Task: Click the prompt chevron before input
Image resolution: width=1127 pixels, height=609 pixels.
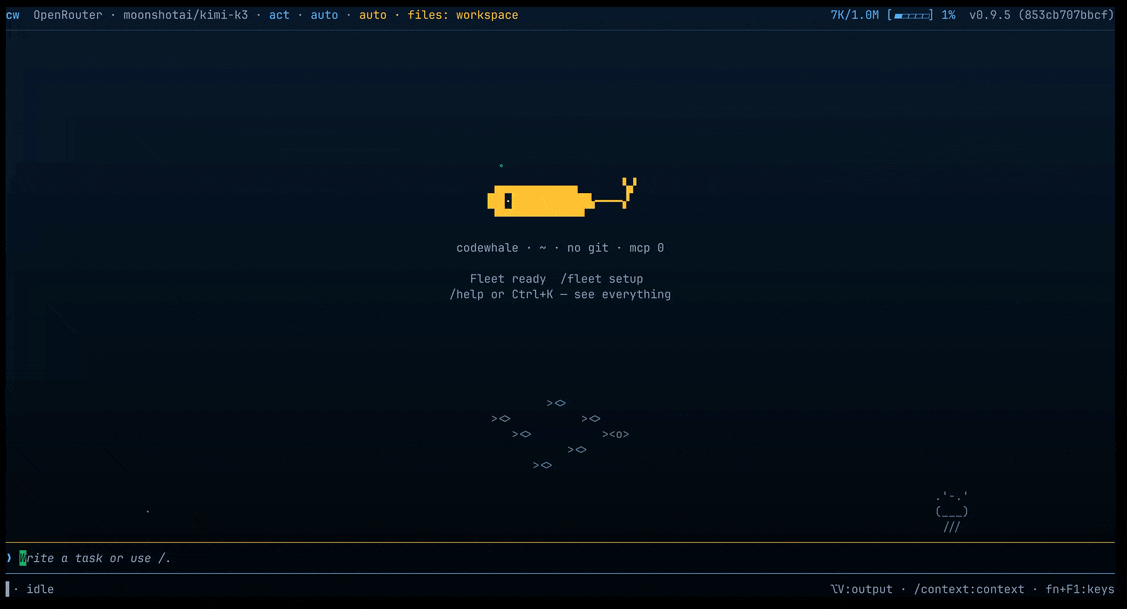Action: [x=9, y=558]
